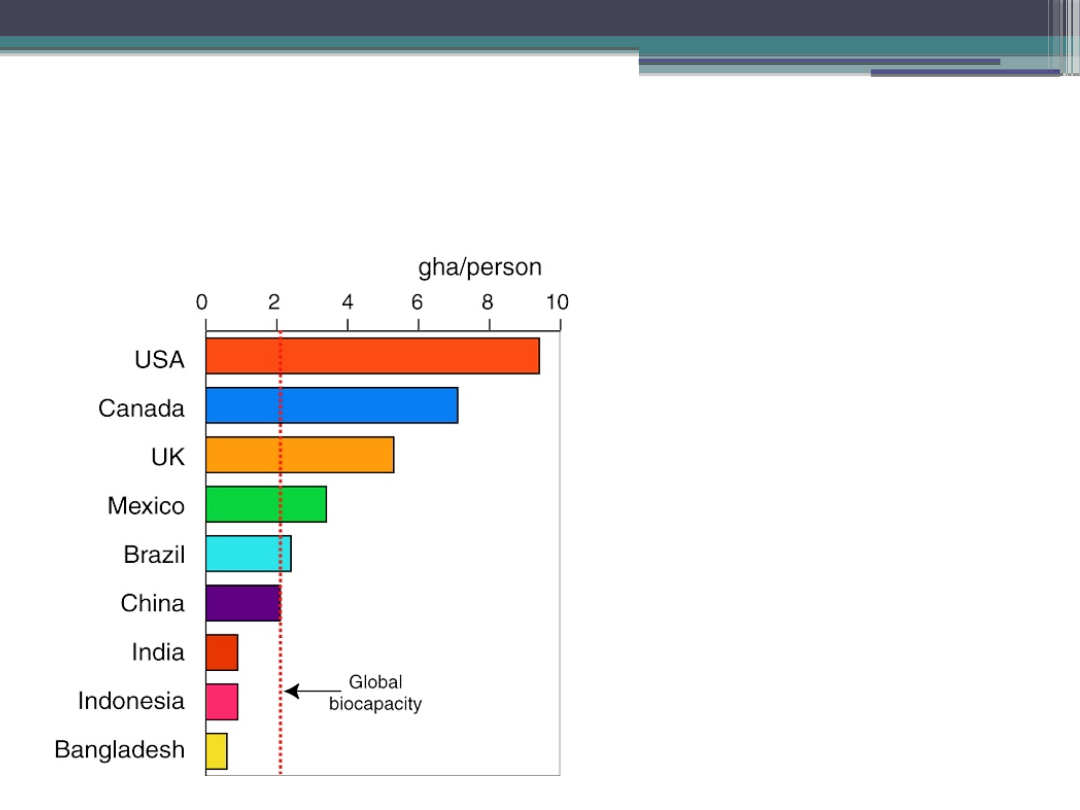This screenshot has width=1080, height=810.
Task: Select the '6' axis tick label
Action: 417,302
